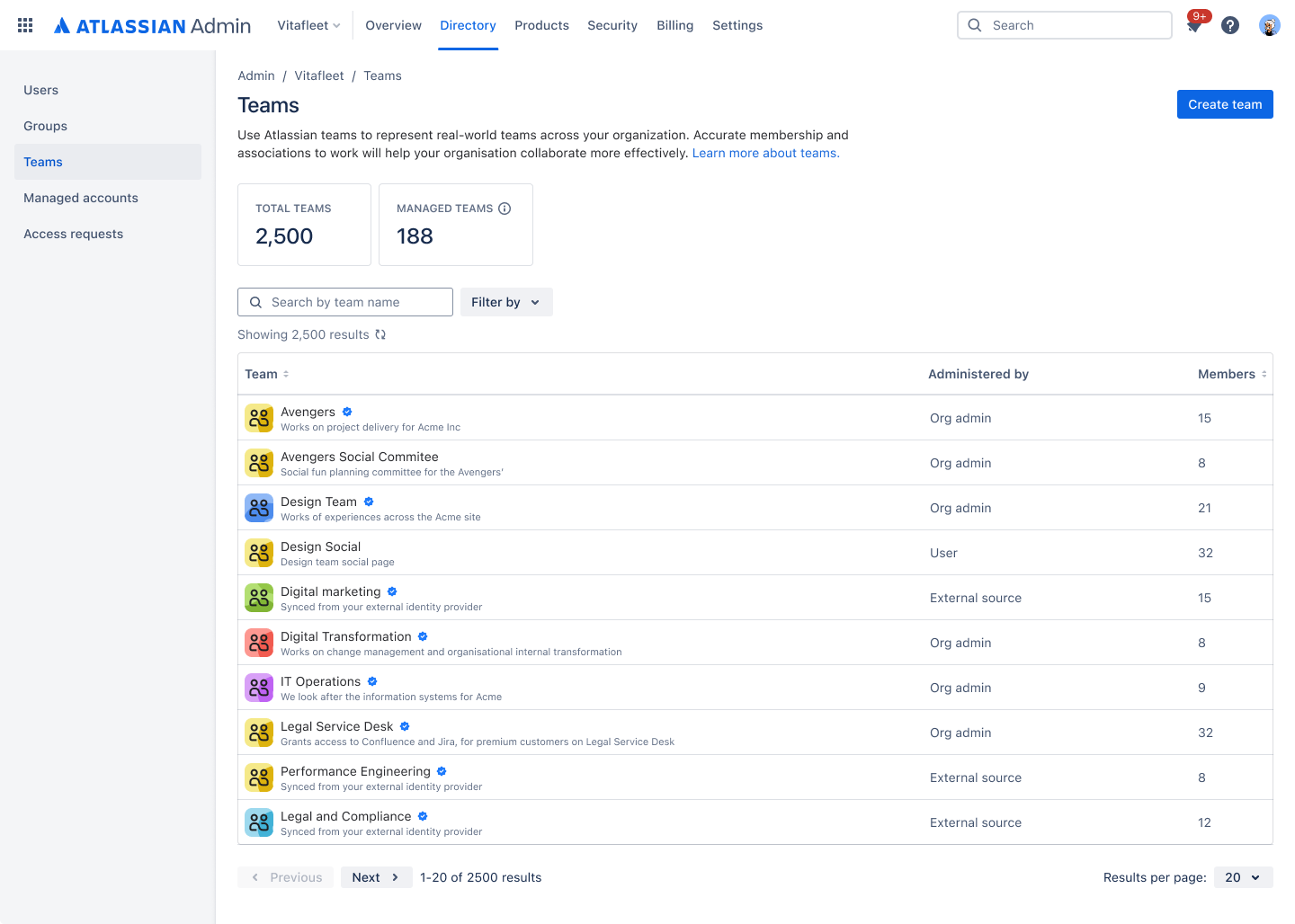Refresh the teams results list
The width and height of the screenshot is (1295, 924).
pos(380,333)
